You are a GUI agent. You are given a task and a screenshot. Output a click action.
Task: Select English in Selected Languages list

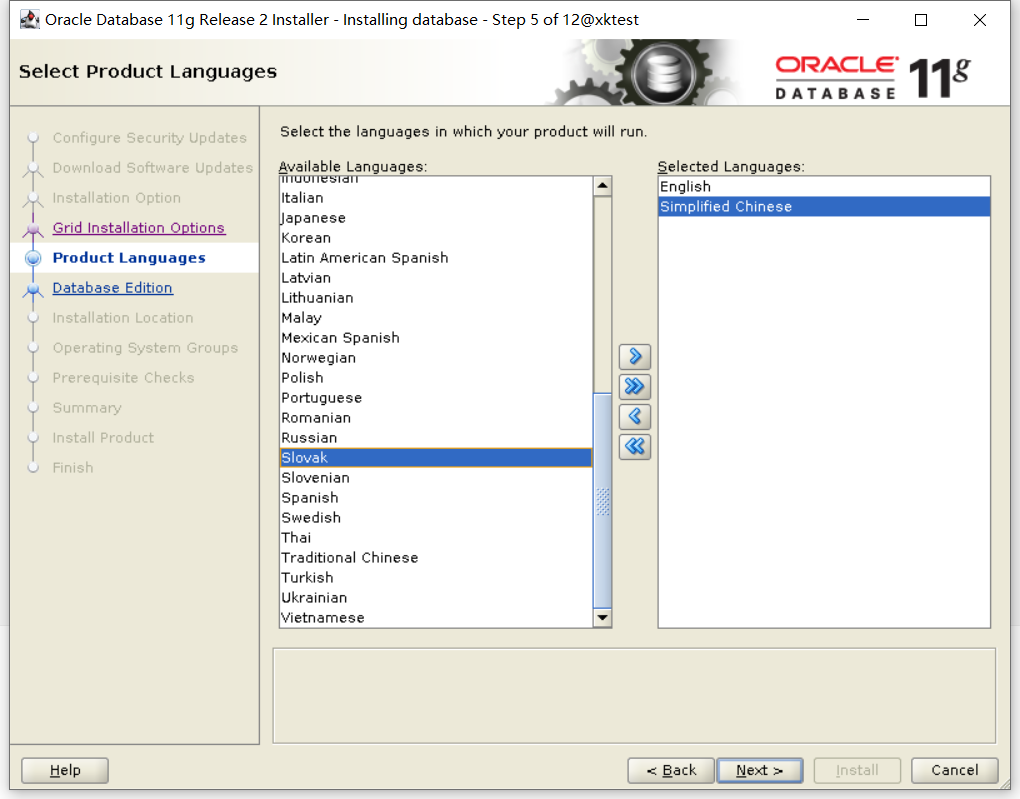click(824, 187)
